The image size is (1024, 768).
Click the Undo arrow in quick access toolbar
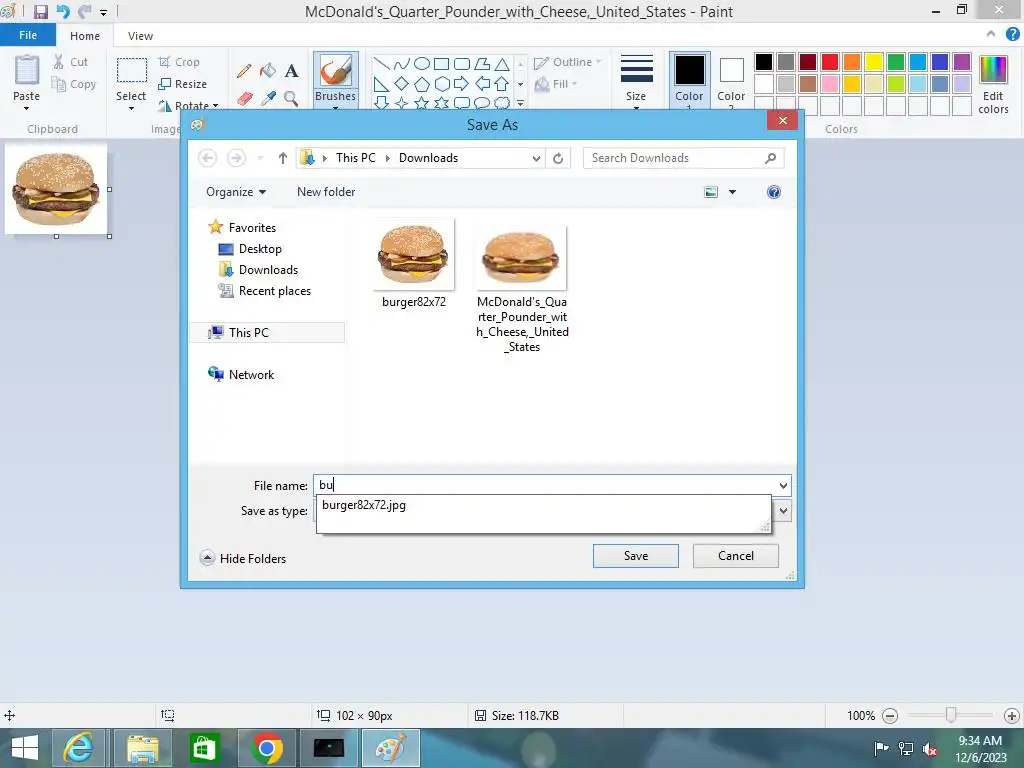pos(63,12)
